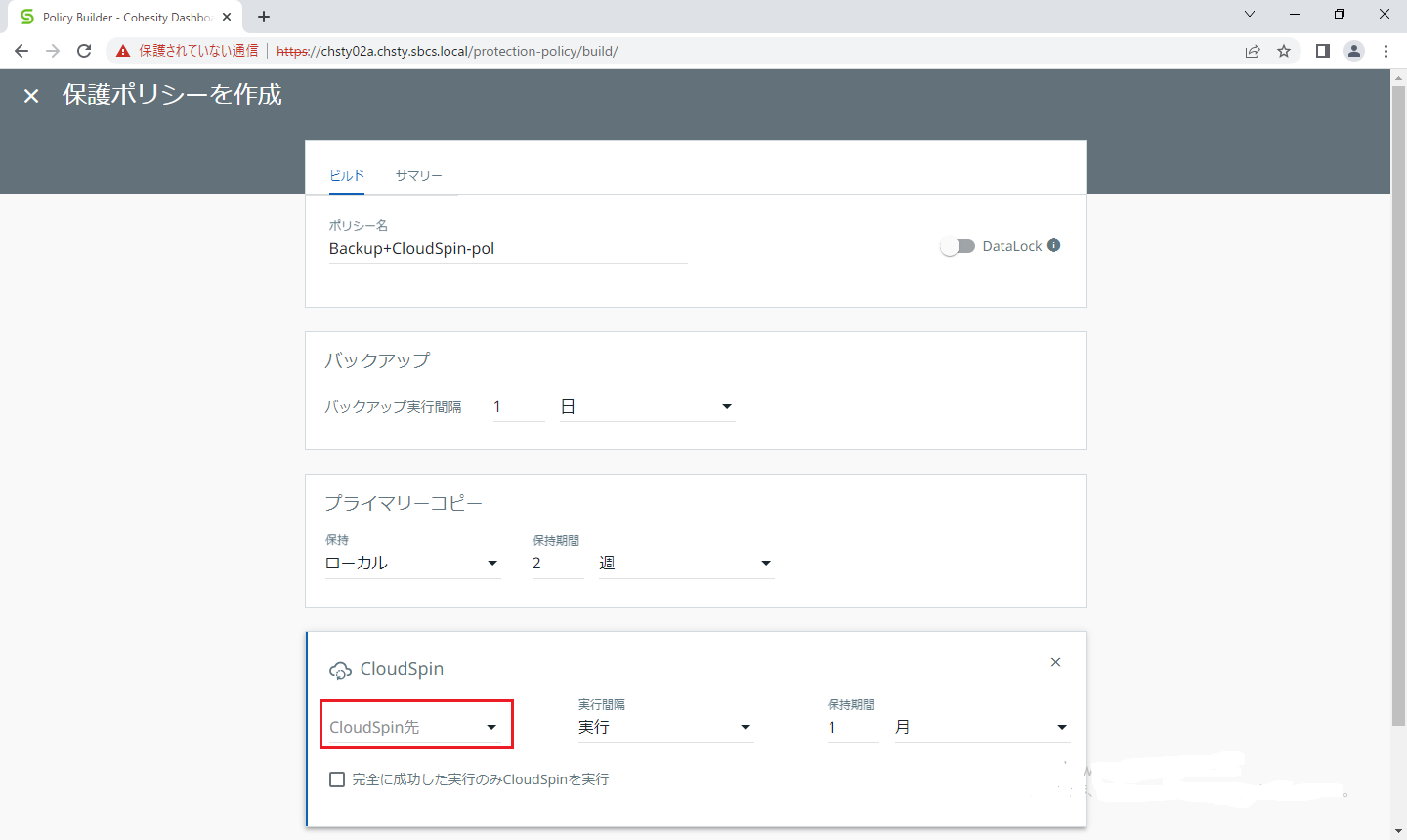The height and width of the screenshot is (840, 1407).
Task: Open a new browser tab
Action: coord(264,17)
